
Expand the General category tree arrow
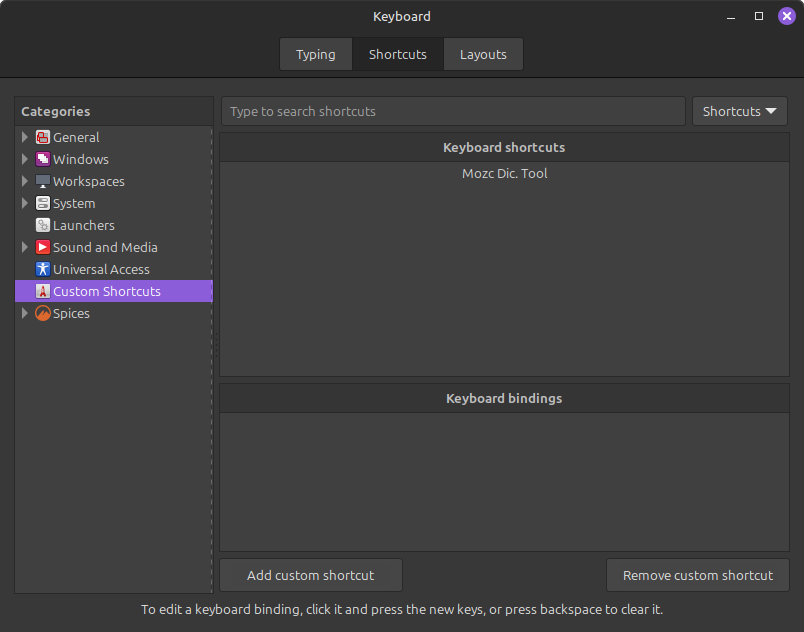pyautogui.click(x=25, y=138)
